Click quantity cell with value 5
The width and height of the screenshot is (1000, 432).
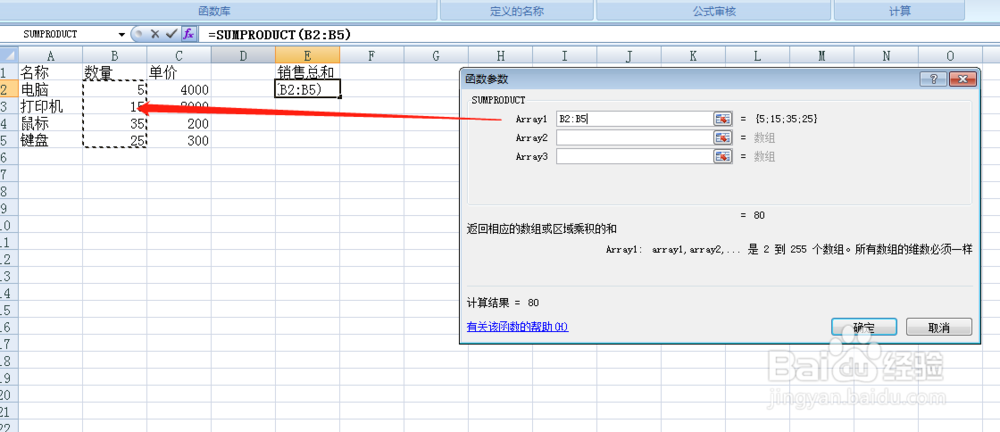(x=114, y=89)
